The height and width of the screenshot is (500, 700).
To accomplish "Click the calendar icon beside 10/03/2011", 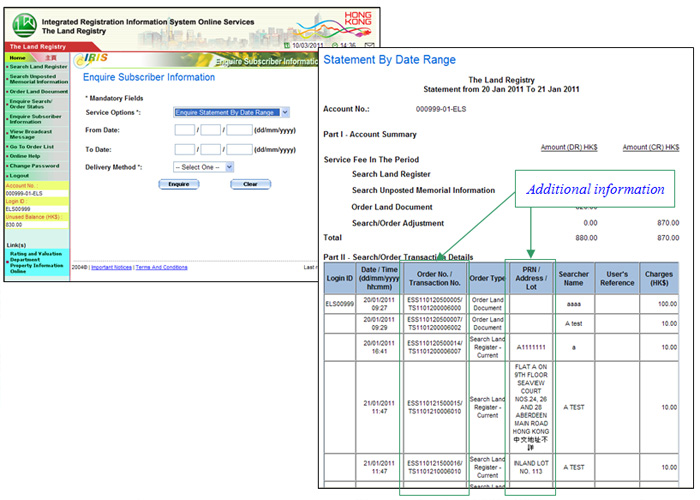I will click(287, 46).
